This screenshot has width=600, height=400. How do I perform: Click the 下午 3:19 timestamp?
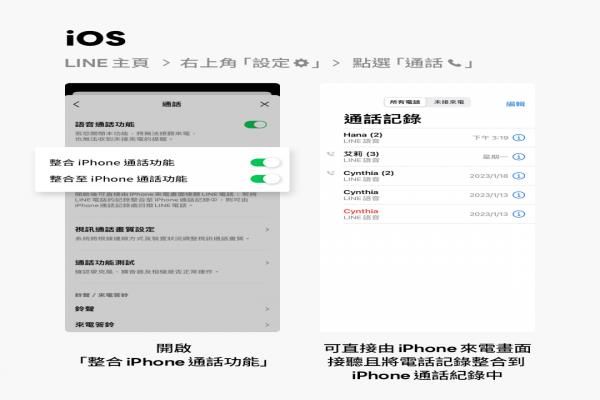coord(491,137)
